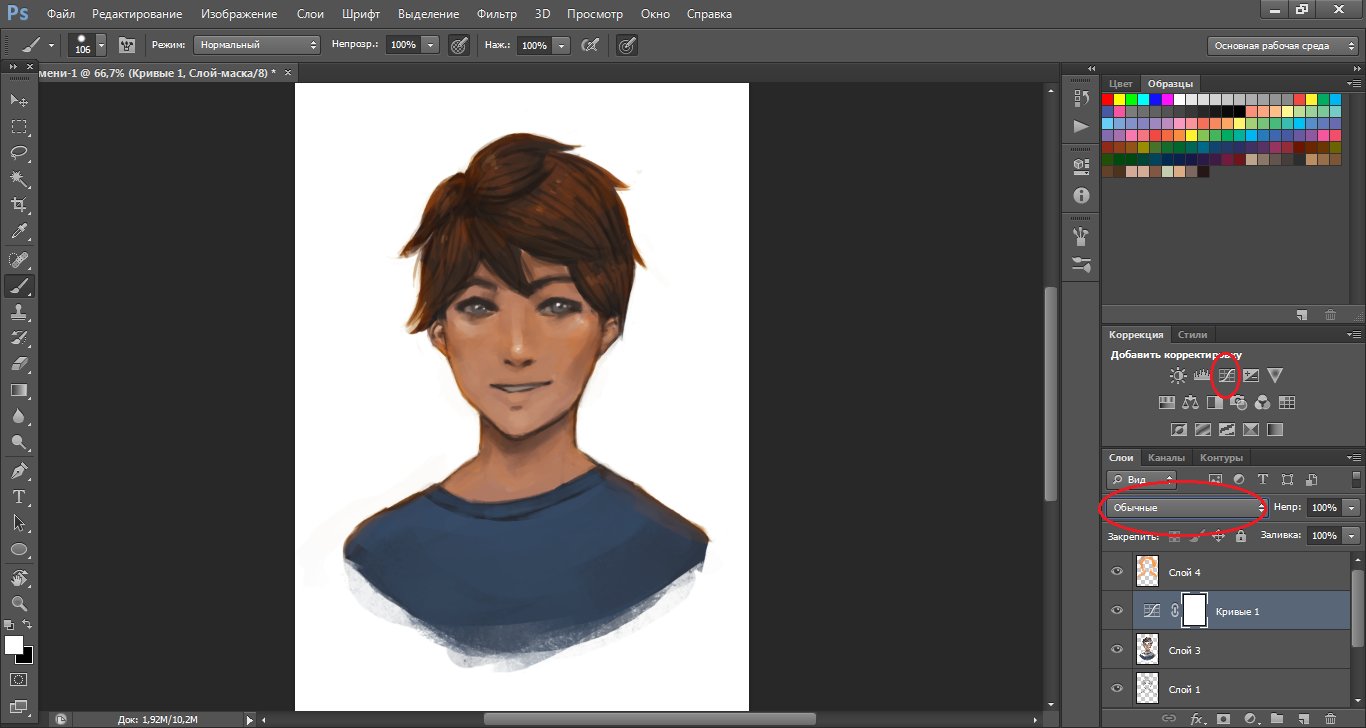Screen dimensions: 1366x728
Task: Select the Magic Wand tool
Action: 19,179
